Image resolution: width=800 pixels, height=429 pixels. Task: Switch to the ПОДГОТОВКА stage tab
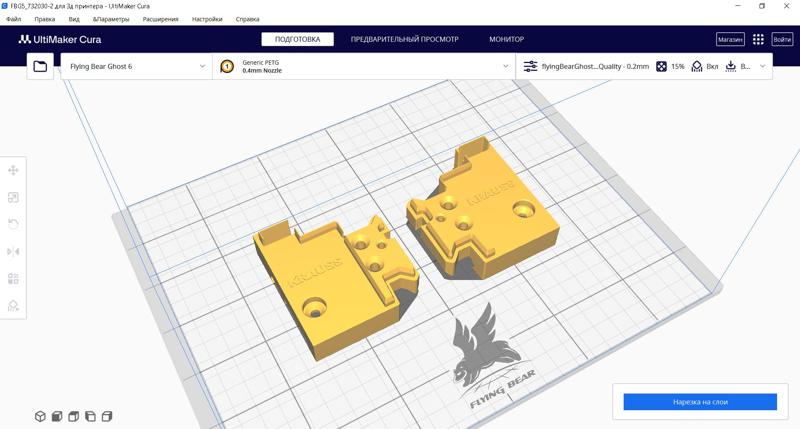[297, 39]
